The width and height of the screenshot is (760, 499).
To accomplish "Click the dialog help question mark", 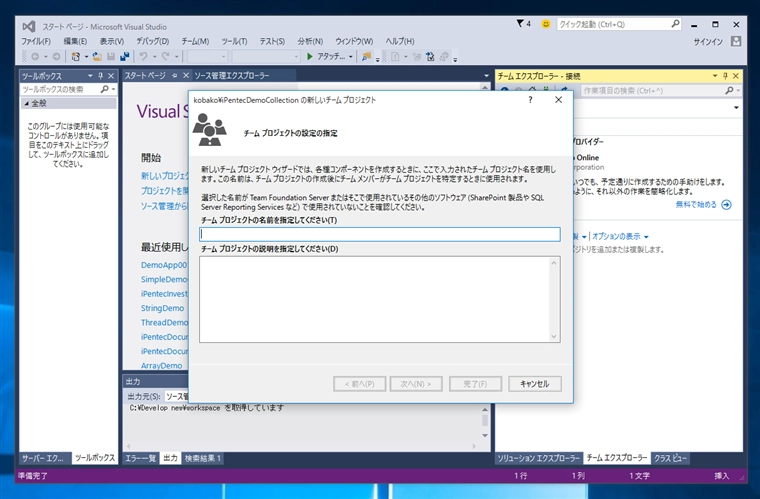I will (530, 100).
